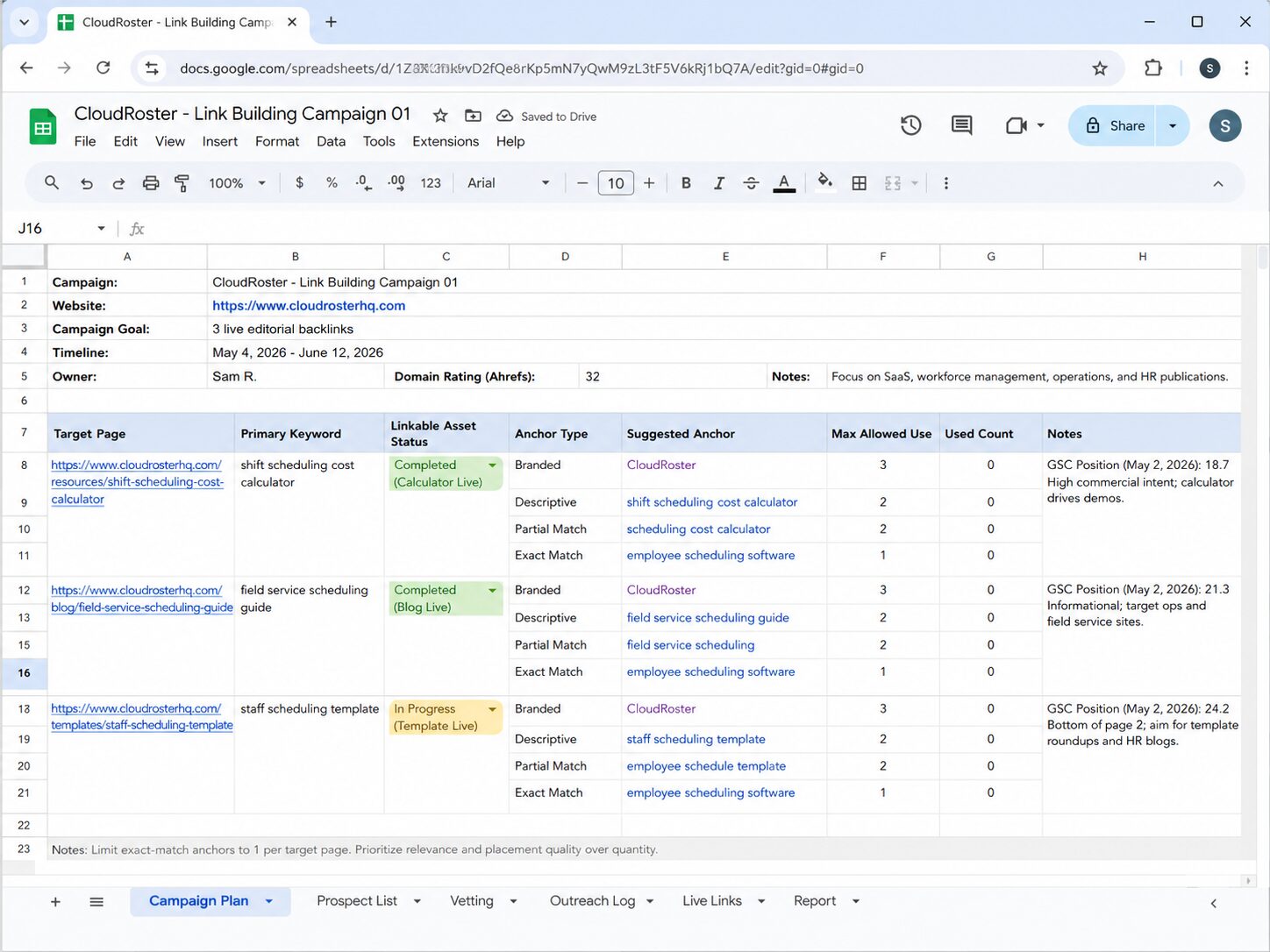Switch to the Report tab
This screenshot has width=1270, height=952.
(815, 901)
